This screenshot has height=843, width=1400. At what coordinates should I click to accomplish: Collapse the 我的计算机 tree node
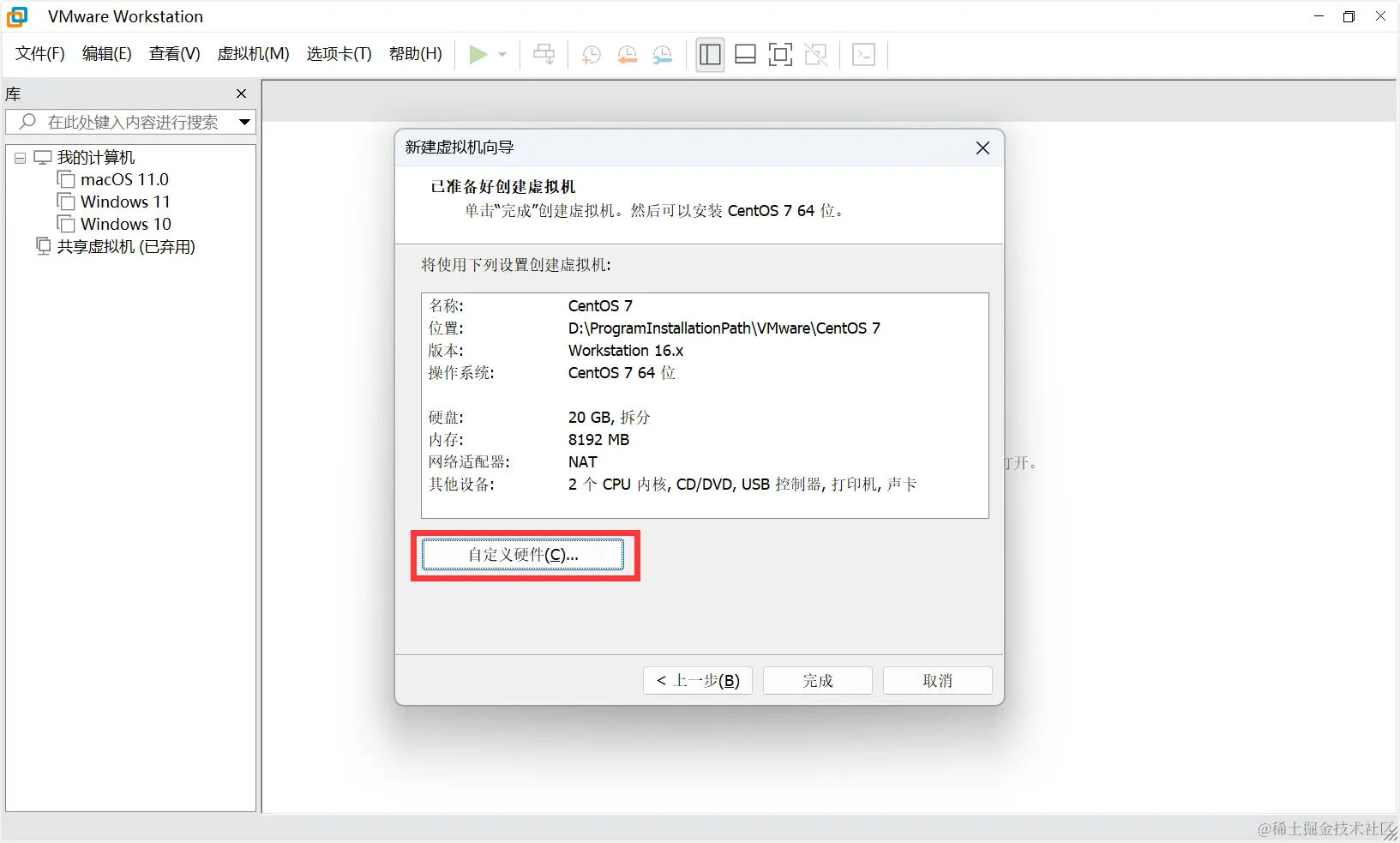(x=20, y=158)
